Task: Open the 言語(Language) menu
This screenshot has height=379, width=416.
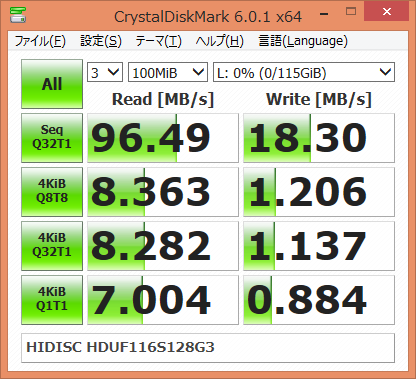Action: (x=303, y=41)
